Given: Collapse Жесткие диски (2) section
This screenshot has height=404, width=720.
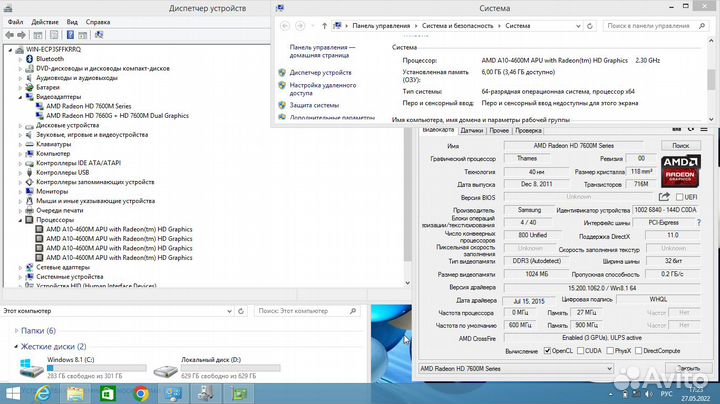Looking at the screenshot, I should 16,347.
